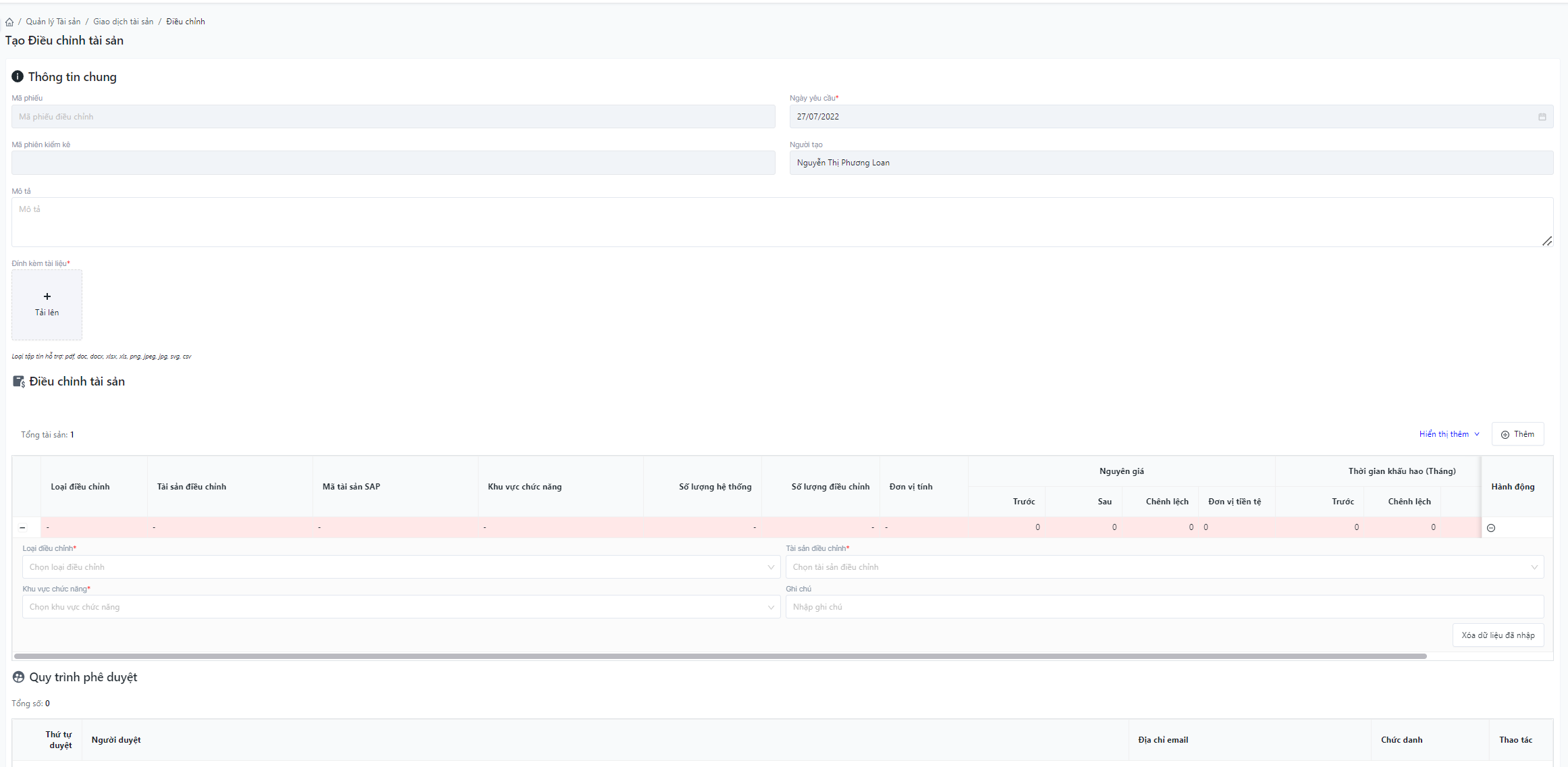Click the horizontal scrollbar under the table
Image resolution: width=1568 pixels, height=767 pixels.
pyautogui.click(x=720, y=656)
